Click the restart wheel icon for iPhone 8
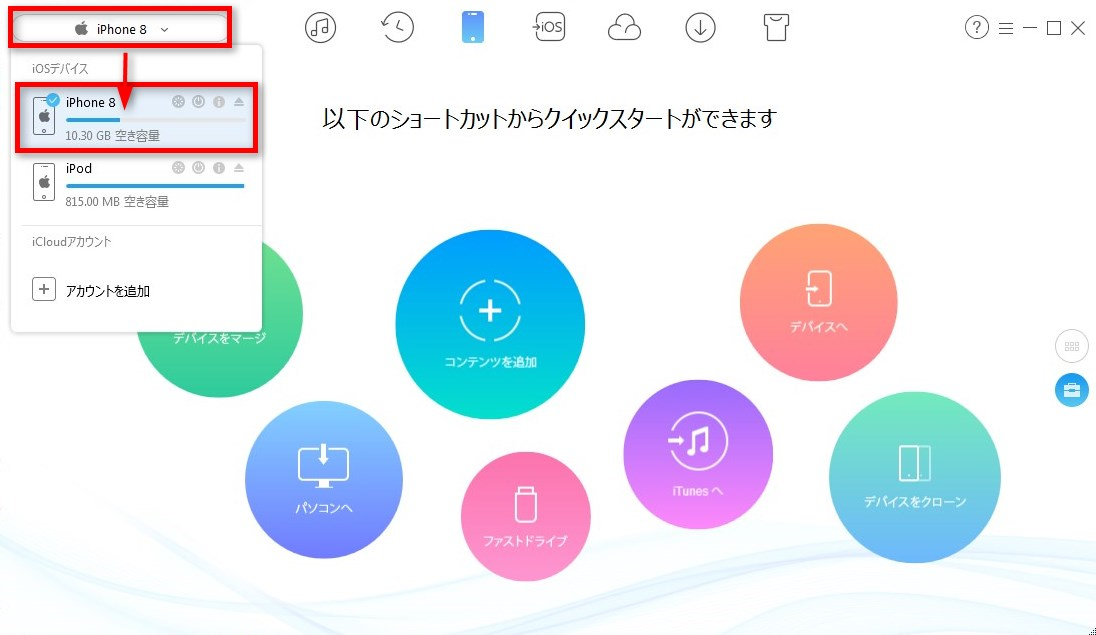The height and width of the screenshot is (635, 1096). click(178, 102)
